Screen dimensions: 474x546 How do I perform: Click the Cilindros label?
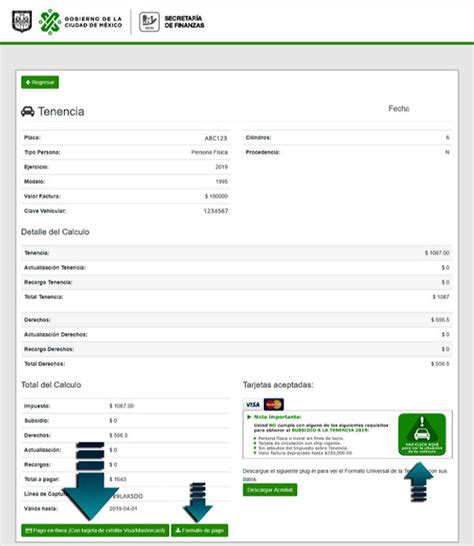point(258,138)
